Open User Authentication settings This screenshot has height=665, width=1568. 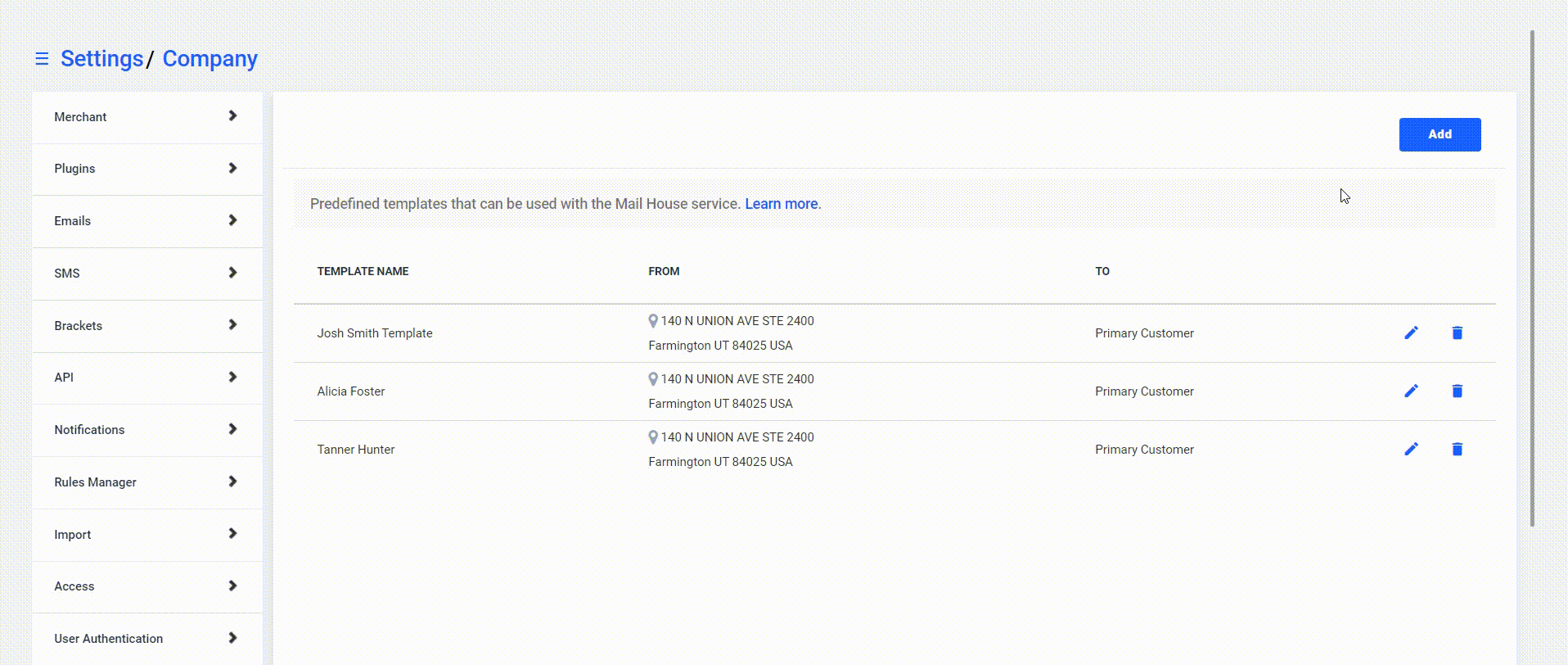[147, 639]
